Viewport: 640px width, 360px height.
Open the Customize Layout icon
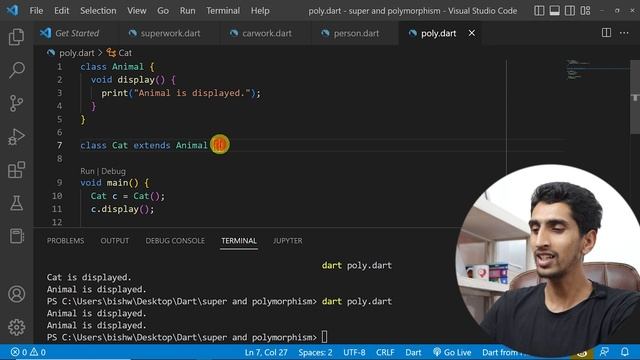pos(585,11)
